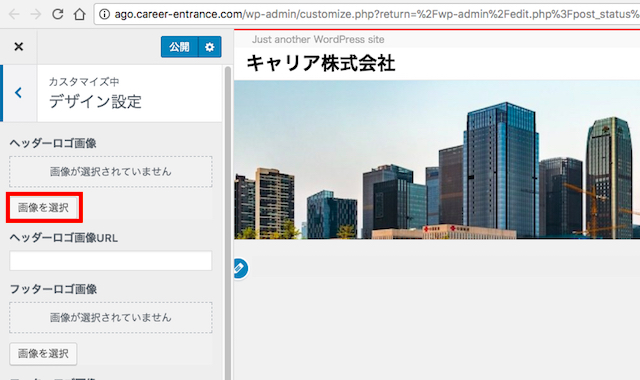
Task: Click the ヘッダーロゴ画像 empty image placeholder
Action: pyautogui.click(x=111, y=171)
